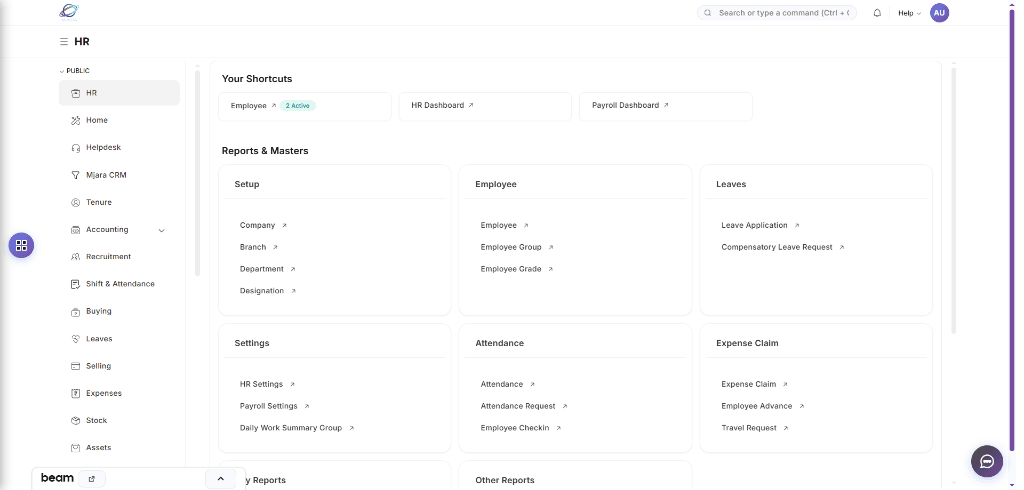Open the HR Settings link
Screen dimensions: 1024x490
point(261,385)
